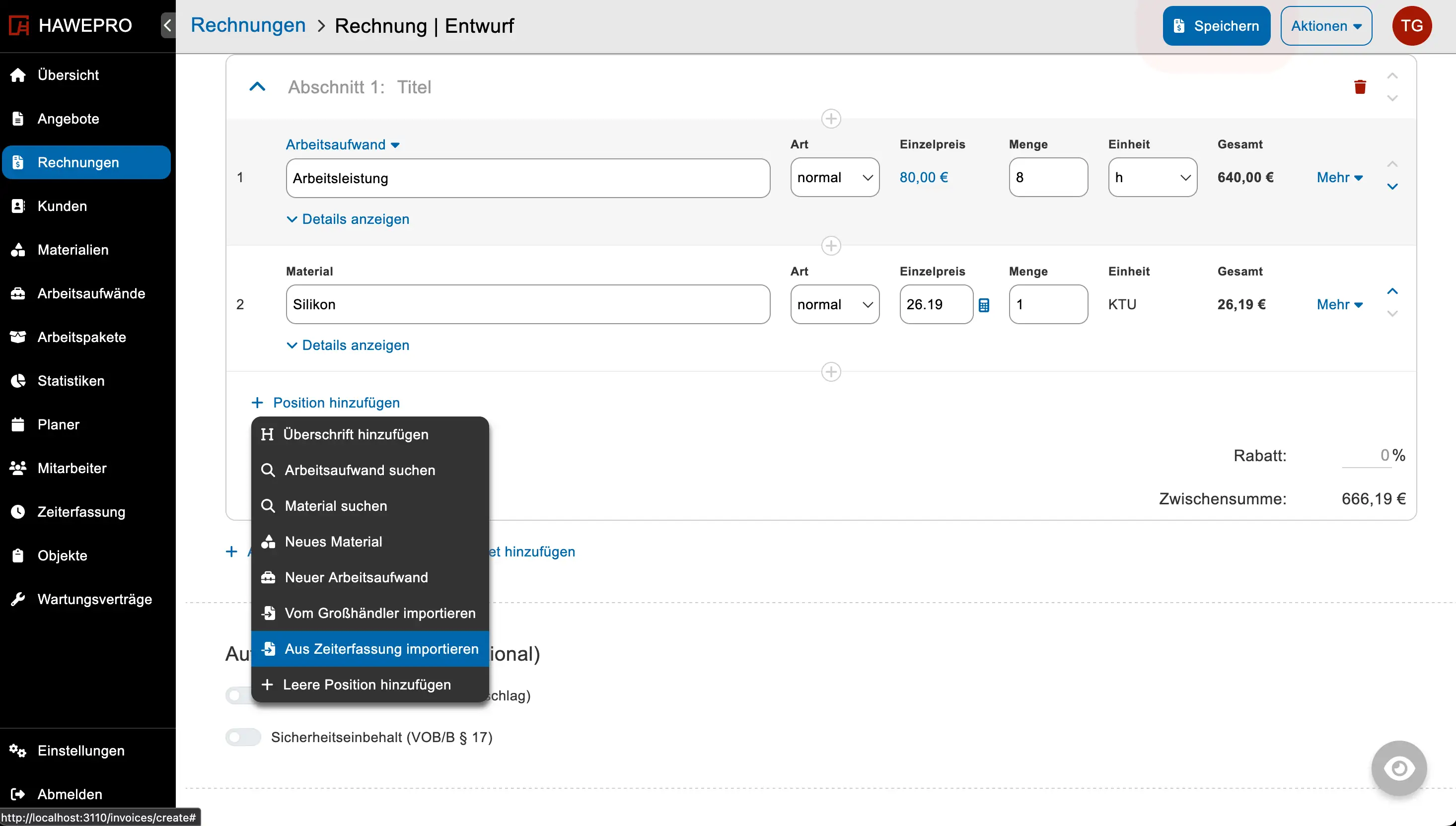Click the Menge field of Arbeitsleistung
Screen dimensions: 1456x826
tap(1047, 178)
